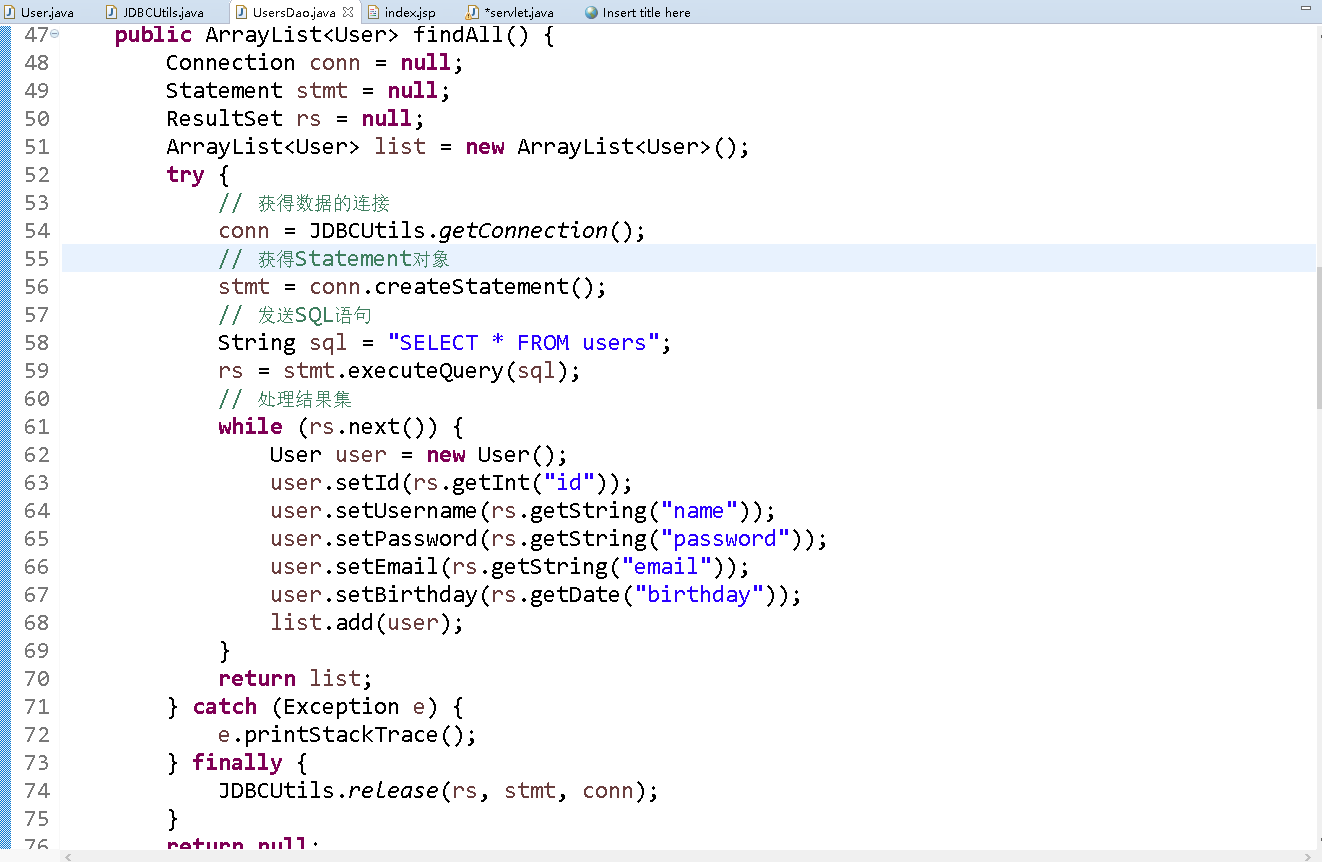Switch to the index.jsp tab

click(402, 12)
